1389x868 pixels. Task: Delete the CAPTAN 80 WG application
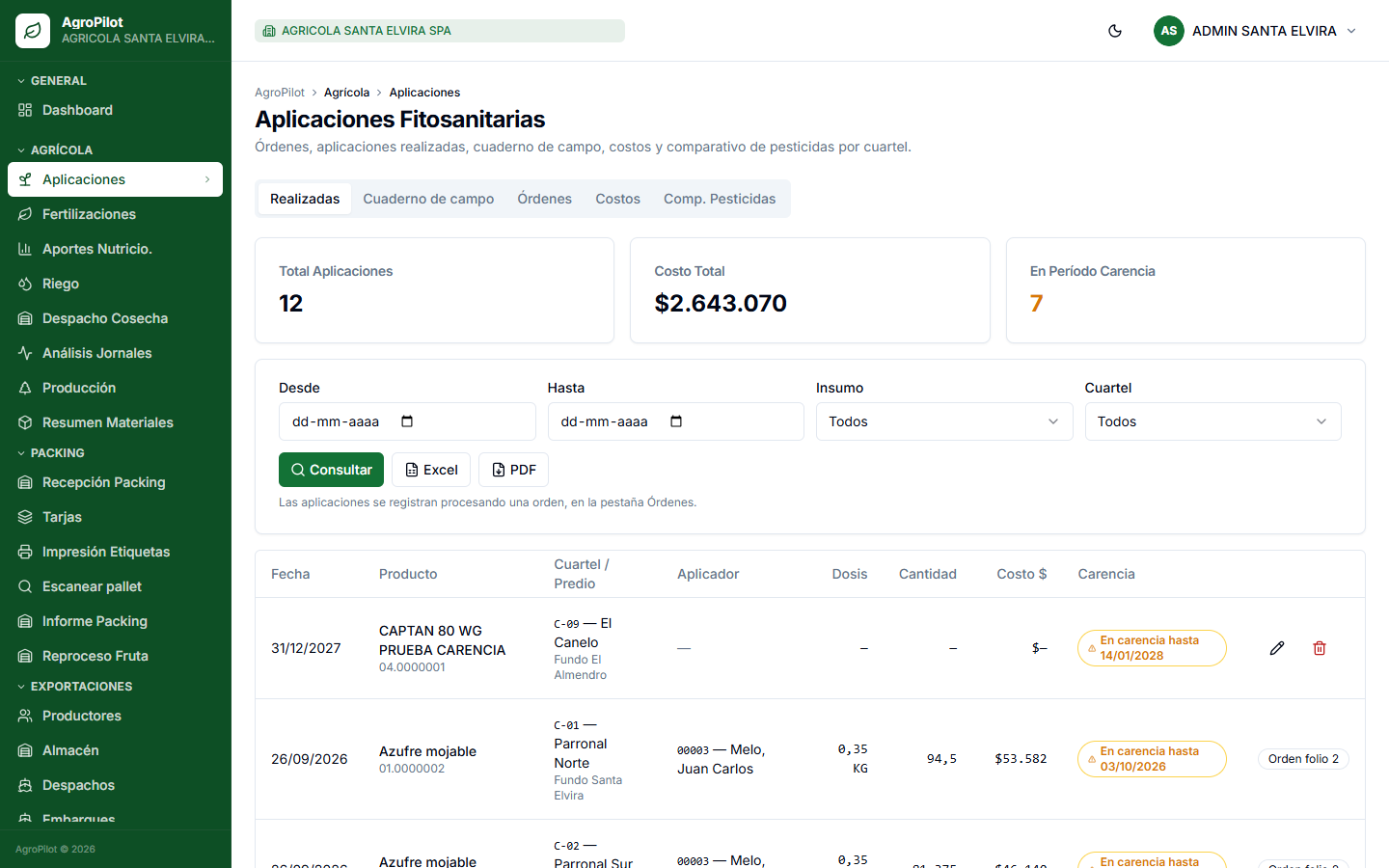point(1320,648)
